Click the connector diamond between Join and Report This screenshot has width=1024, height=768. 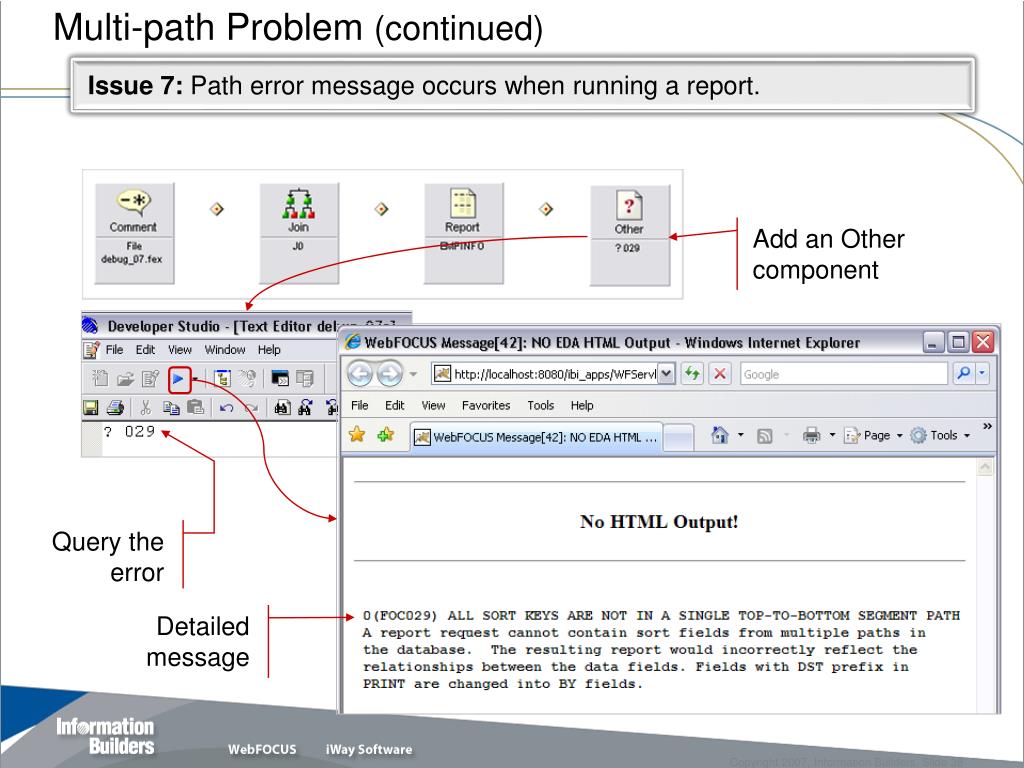[381, 209]
